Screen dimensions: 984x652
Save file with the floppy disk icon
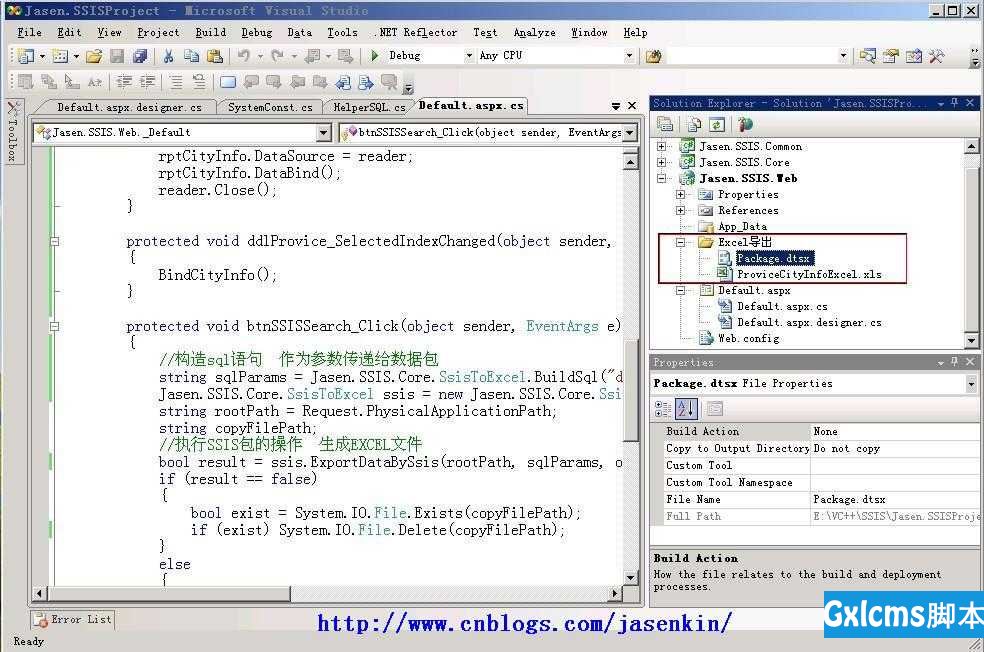(117, 56)
